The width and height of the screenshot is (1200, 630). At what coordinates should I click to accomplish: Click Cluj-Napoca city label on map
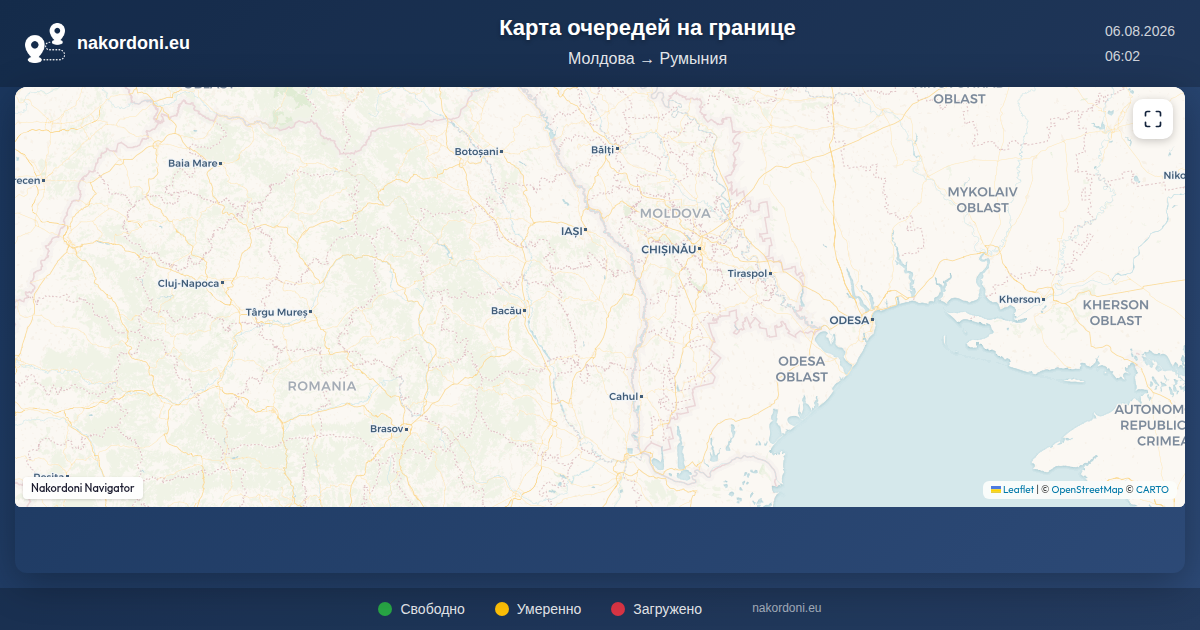188,284
